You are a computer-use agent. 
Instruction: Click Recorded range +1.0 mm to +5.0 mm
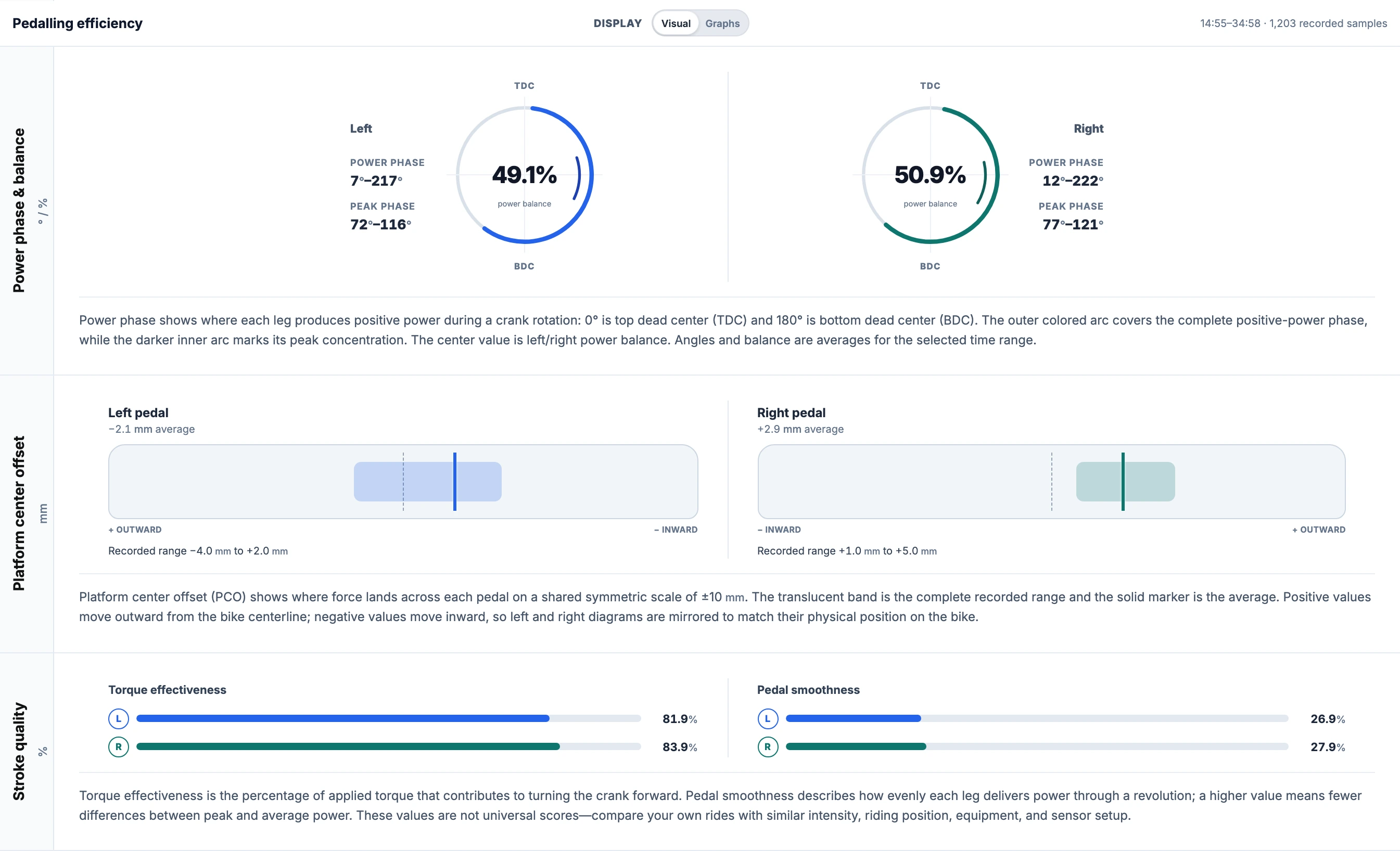pos(847,551)
